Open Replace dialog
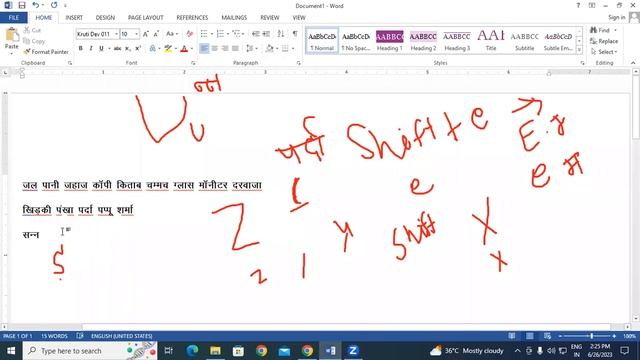Image resolution: width=640 pixels, height=360 pixels. pos(604,41)
